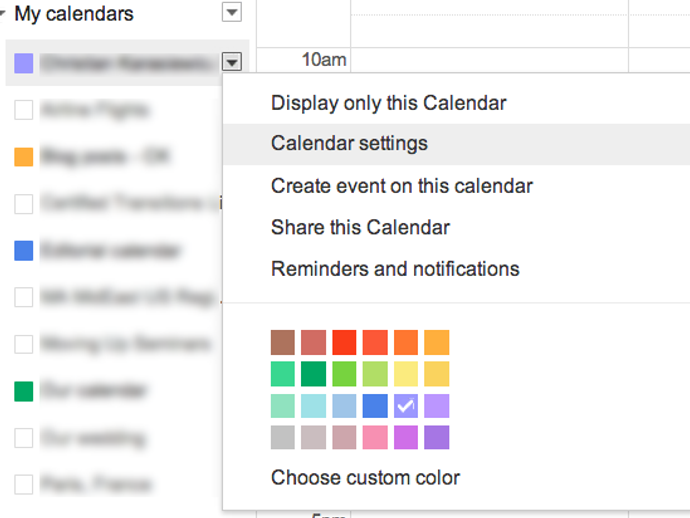Image resolution: width=690 pixels, height=518 pixels.
Task: Pick the gray swatch in the palette
Action: point(283,437)
